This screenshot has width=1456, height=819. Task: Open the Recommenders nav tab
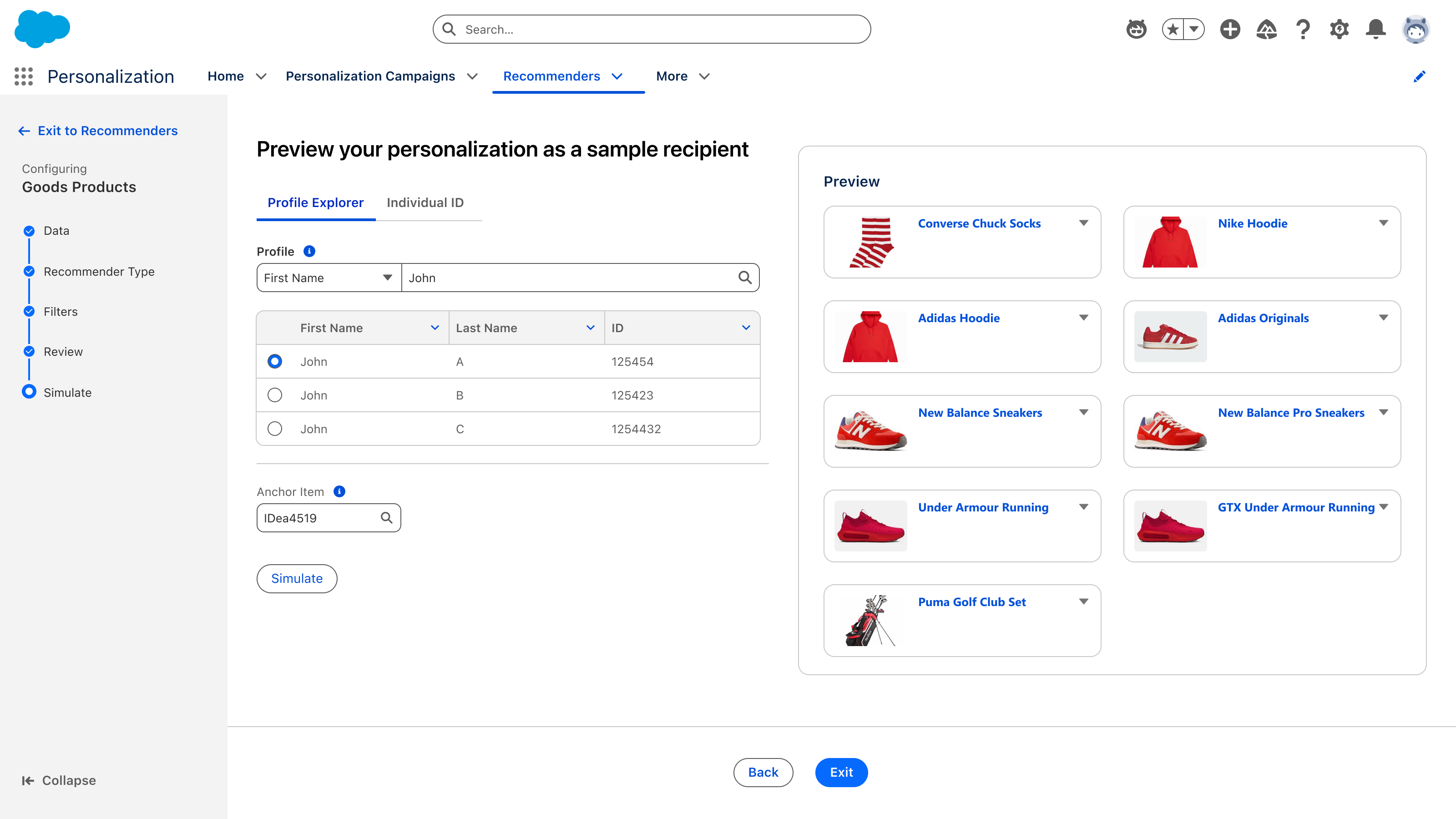(551, 76)
